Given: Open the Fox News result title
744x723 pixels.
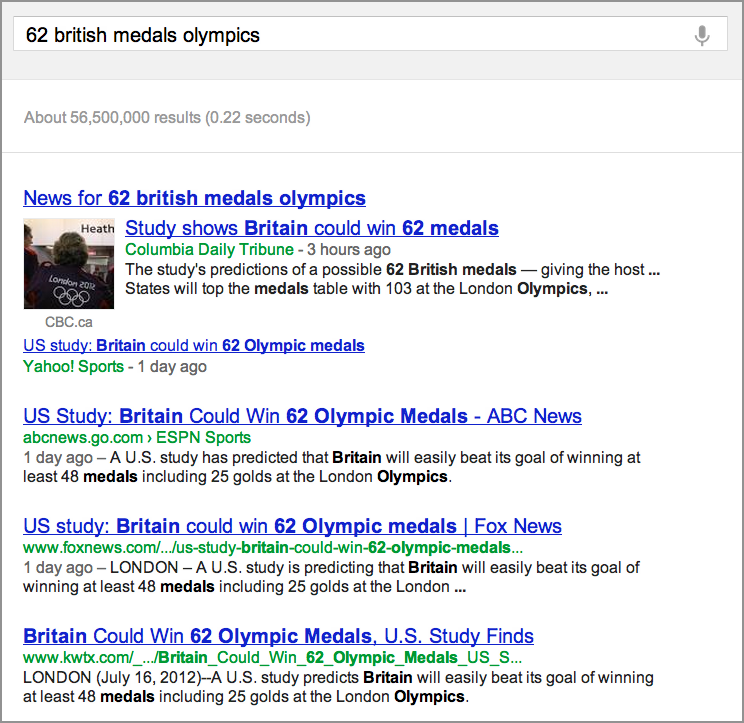Looking at the screenshot, I should 292,526.
